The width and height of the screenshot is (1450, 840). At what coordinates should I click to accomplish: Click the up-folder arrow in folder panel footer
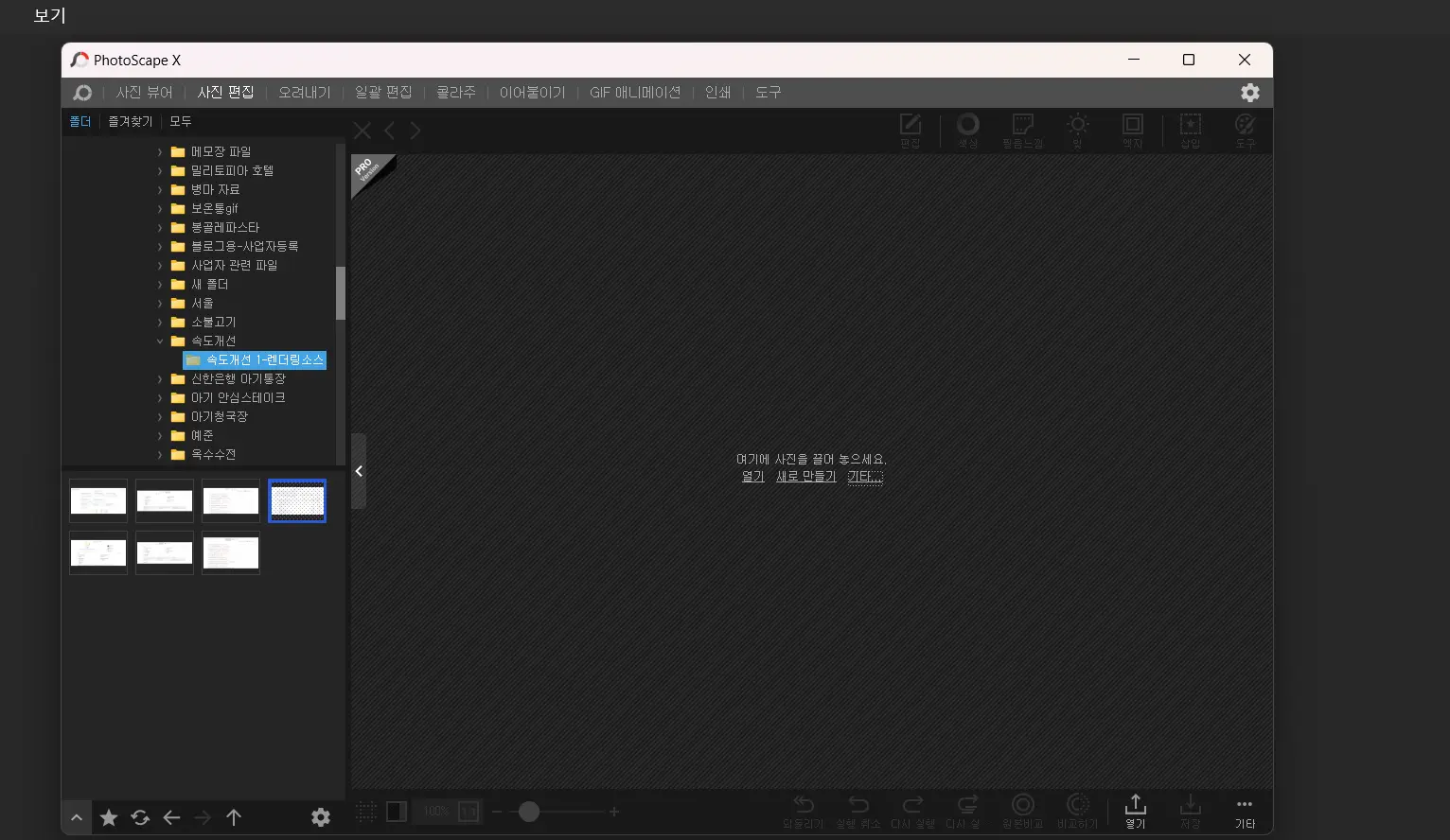point(234,817)
